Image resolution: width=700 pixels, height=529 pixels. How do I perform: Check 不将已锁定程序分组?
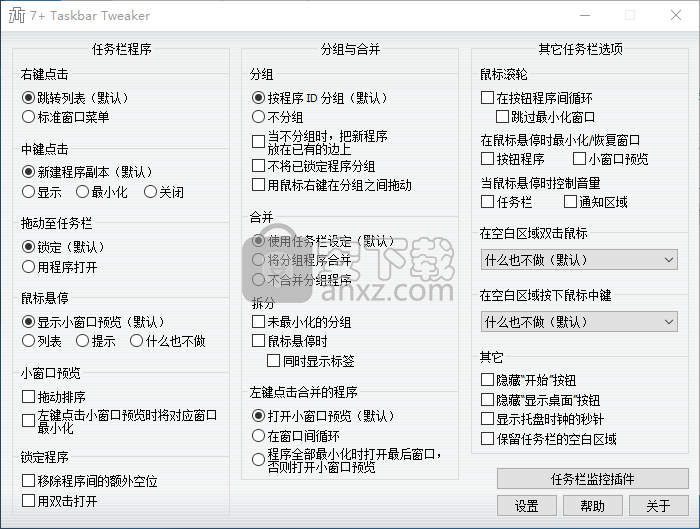(313, 166)
